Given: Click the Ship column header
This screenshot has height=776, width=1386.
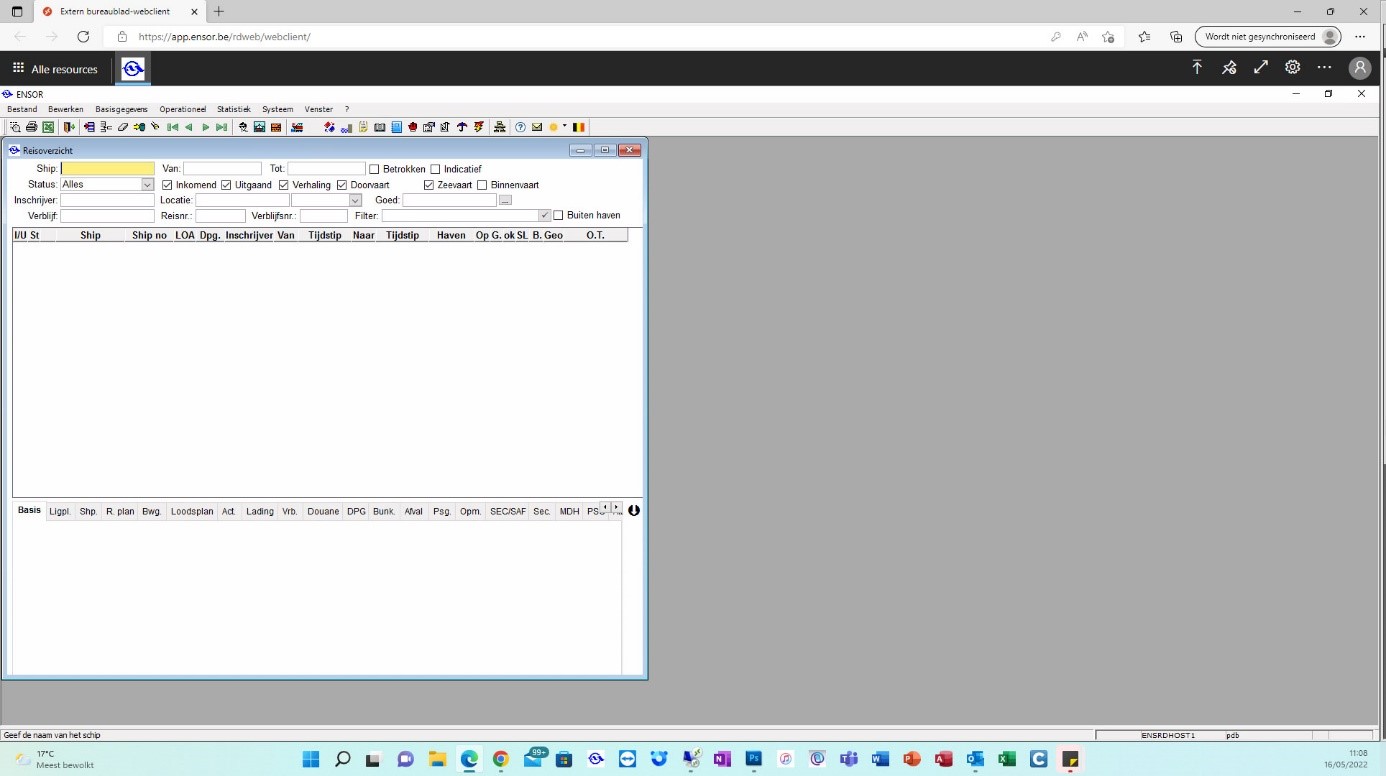Looking at the screenshot, I should pyautogui.click(x=90, y=235).
